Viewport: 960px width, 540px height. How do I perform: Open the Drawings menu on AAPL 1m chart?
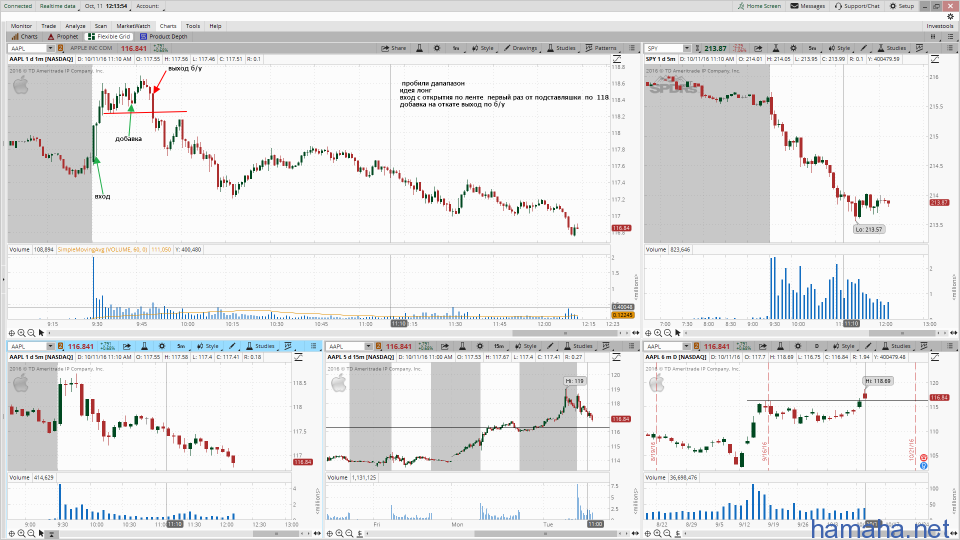pos(520,48)
